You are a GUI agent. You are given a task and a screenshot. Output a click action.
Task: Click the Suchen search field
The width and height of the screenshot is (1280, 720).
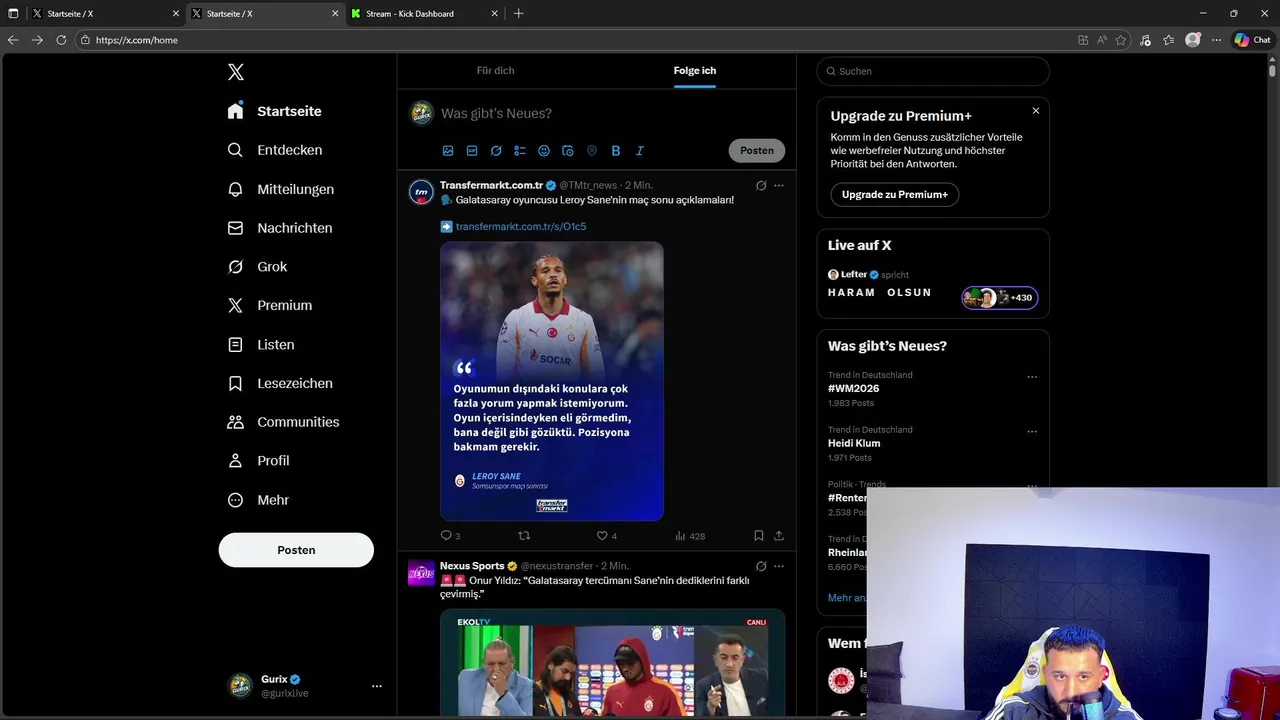click(x=933, y=71)
